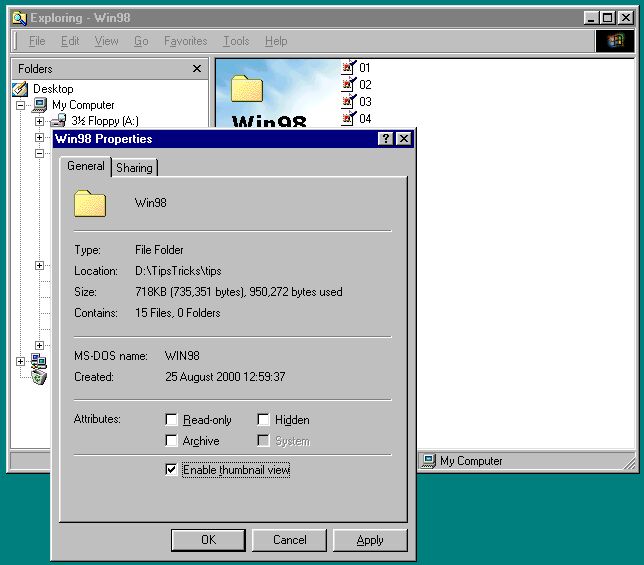Click the Windows logo throbber in Explorer
The image size is (644, 565).
point(615,41)
